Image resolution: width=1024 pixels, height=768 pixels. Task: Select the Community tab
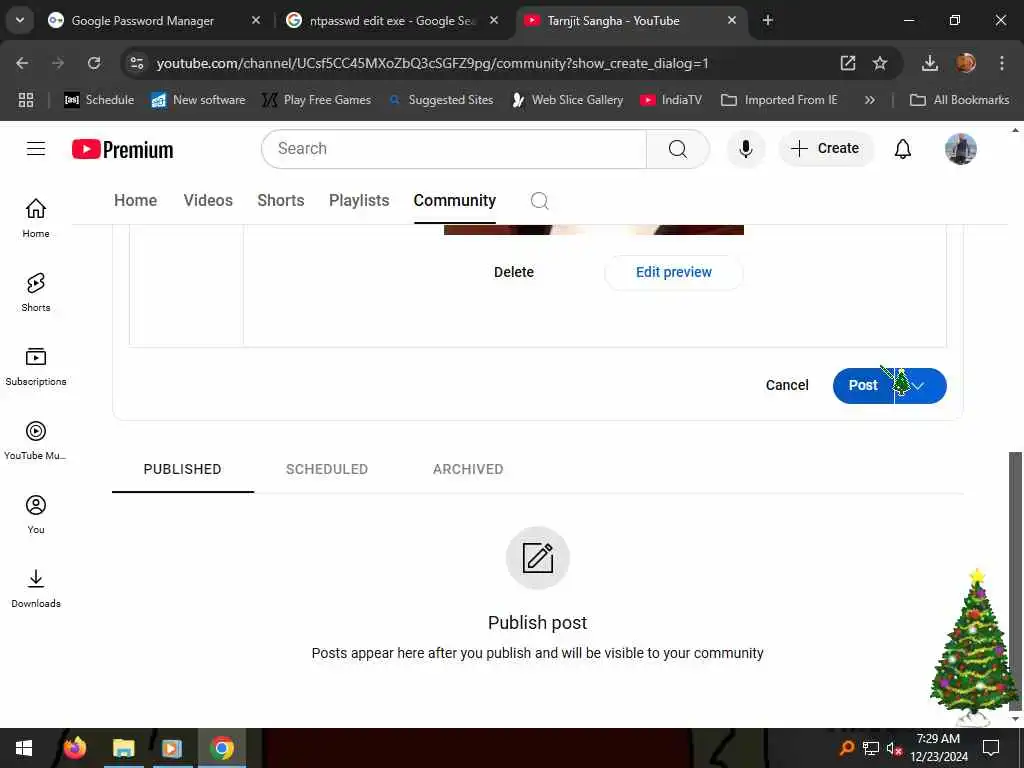click(455, 200)
